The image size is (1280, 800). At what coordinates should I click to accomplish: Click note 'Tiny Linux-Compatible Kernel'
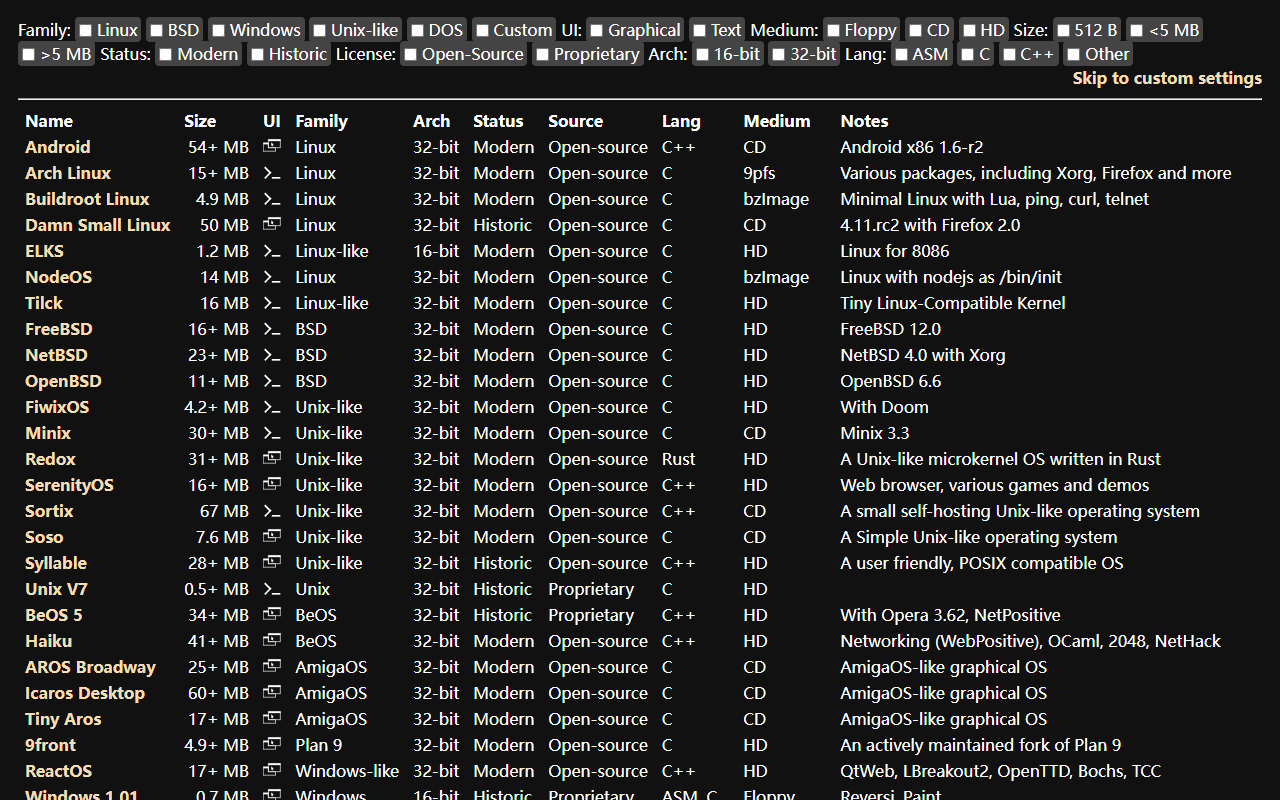[x=953, y=303]
